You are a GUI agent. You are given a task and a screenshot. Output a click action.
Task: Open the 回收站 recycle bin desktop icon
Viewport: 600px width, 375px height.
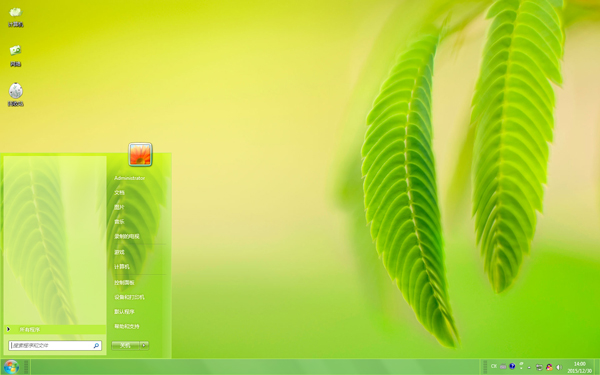(16, 95)
